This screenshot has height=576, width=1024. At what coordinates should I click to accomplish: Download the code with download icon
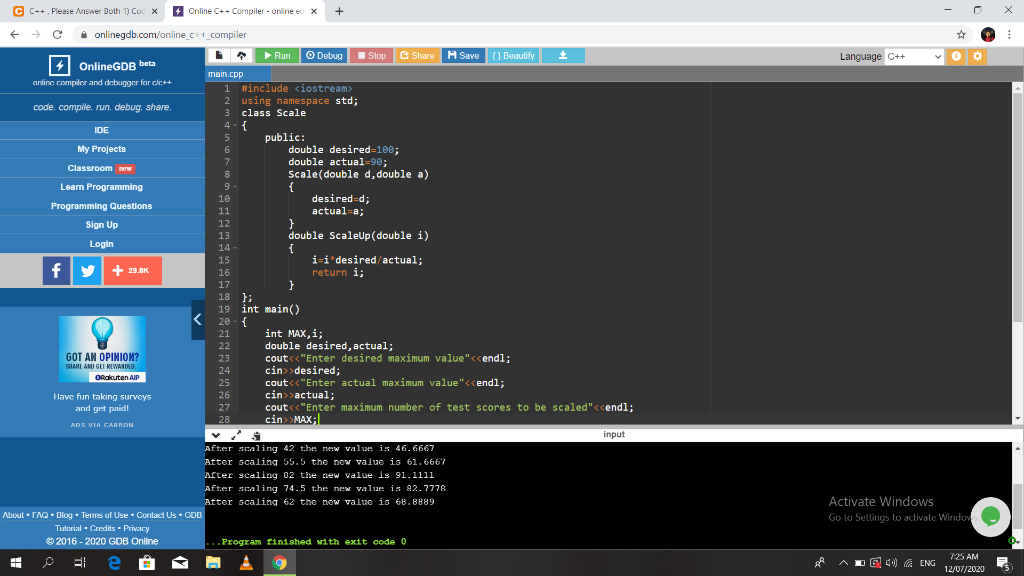tap(563, 56)
